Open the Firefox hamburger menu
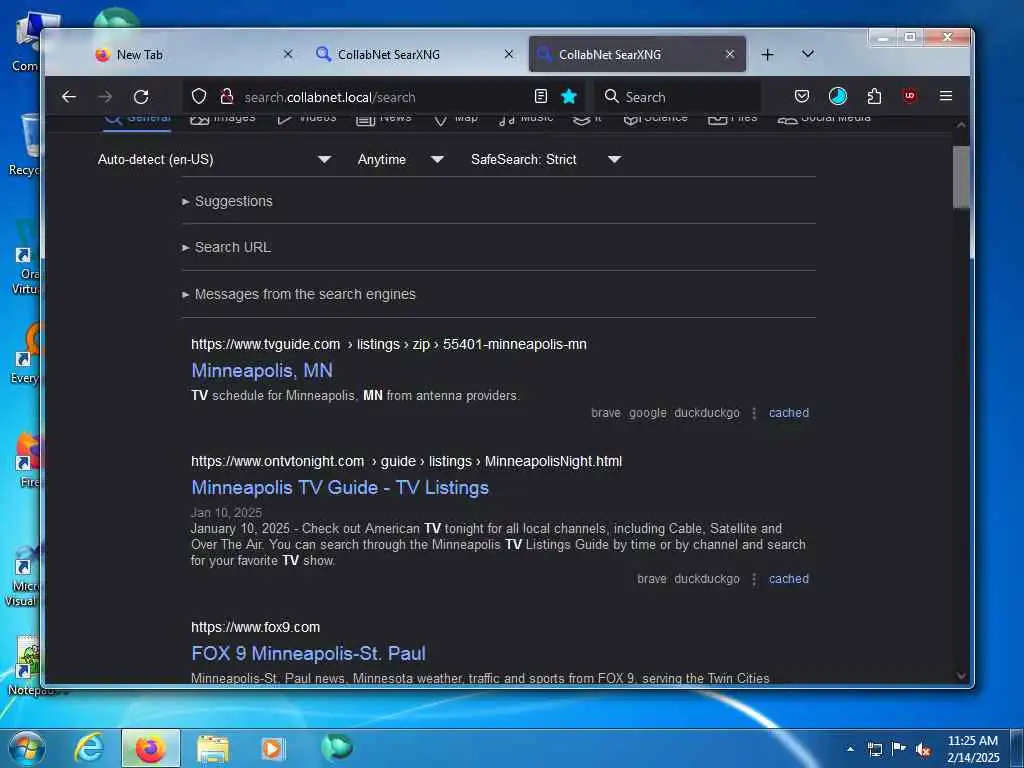This screenshot has height=768, width=1024. pyautogui.click(x=946, y=97)
